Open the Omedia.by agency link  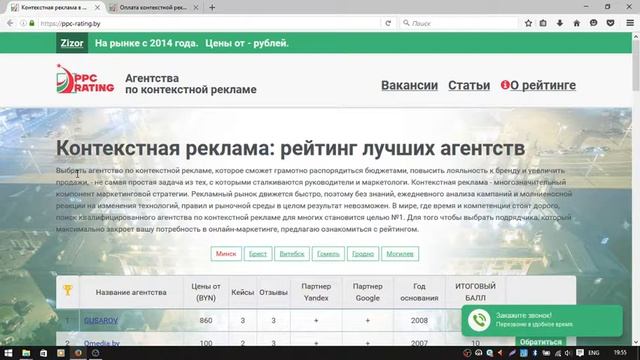(x=102, y=343)
